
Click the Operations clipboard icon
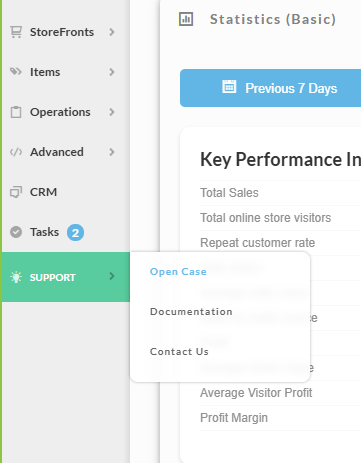click(16, 112)
